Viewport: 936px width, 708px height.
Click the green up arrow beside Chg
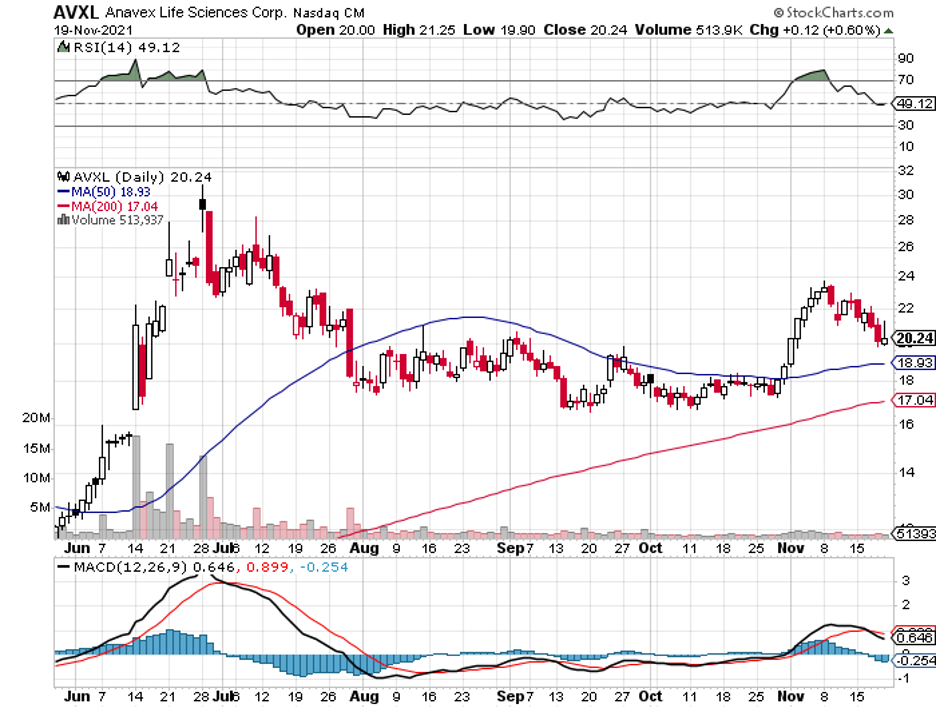pos(888,30)
